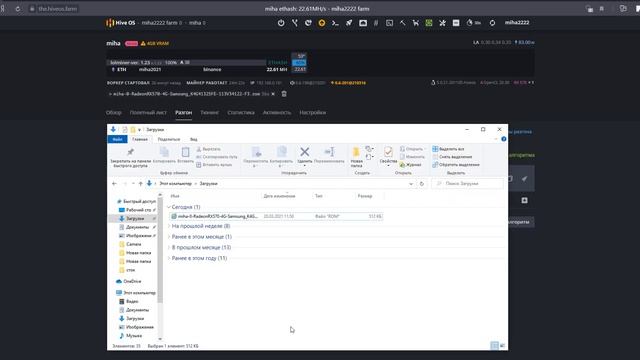Image resolution: width=640 pixels, height=360 pixels.
Task: Click Снять выделение in the ribbon
Action: coord(452,157)
